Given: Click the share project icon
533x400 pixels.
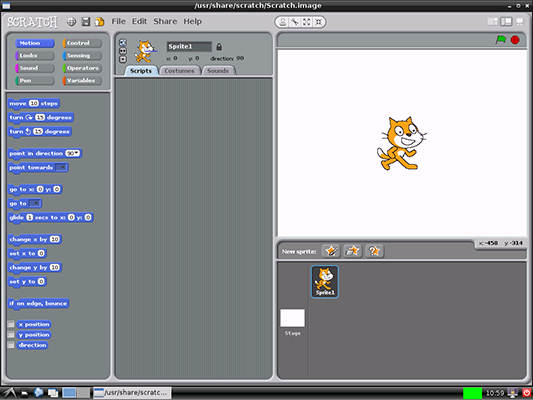Looking at the screenshot, I should [x=99, y=22].
